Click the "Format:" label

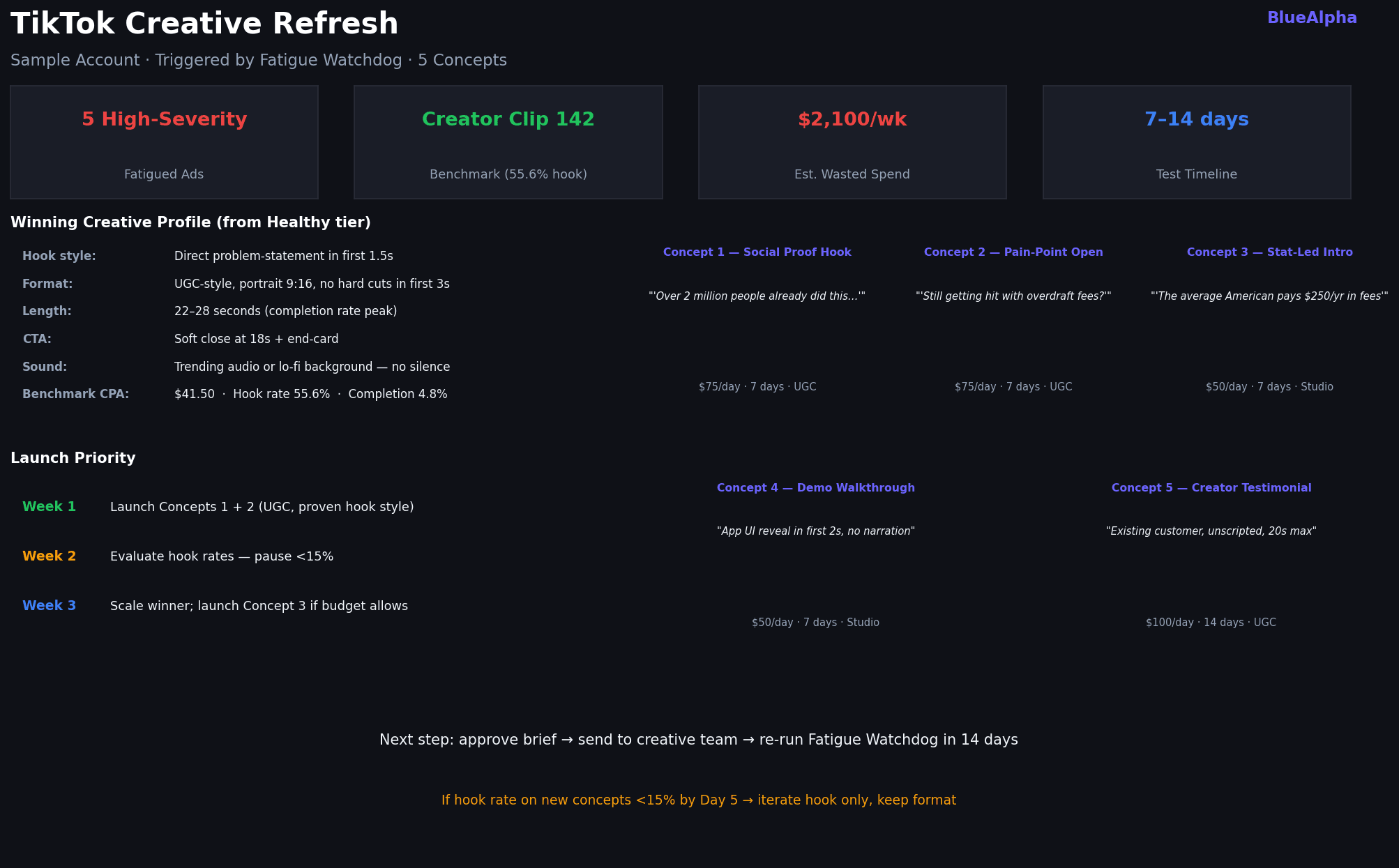tap(47, 284)
